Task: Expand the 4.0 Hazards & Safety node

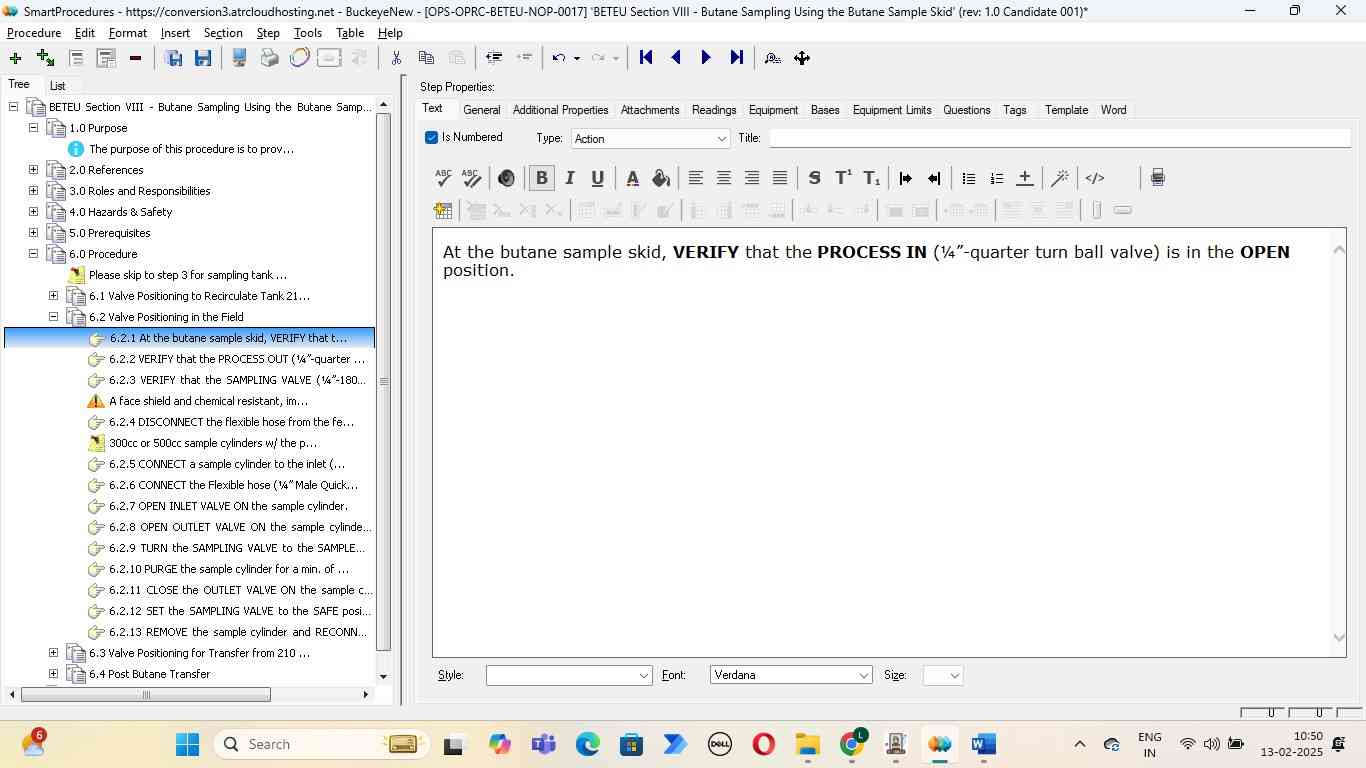Action: (34, 212)
